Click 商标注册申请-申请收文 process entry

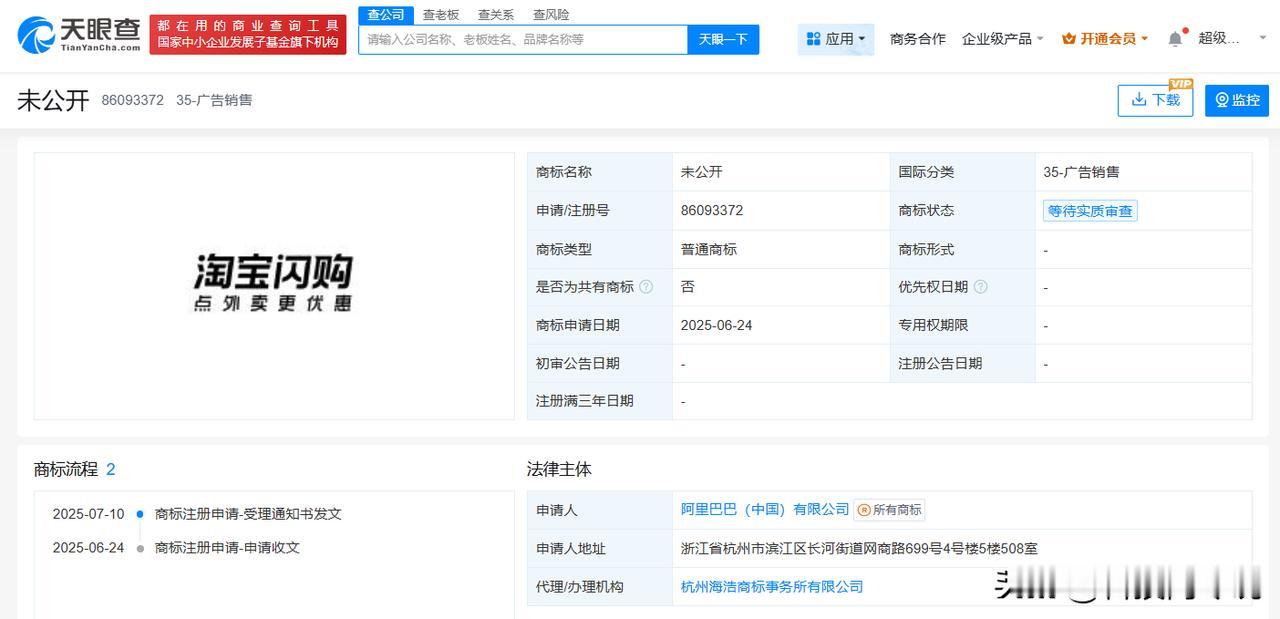pos(227,548)
